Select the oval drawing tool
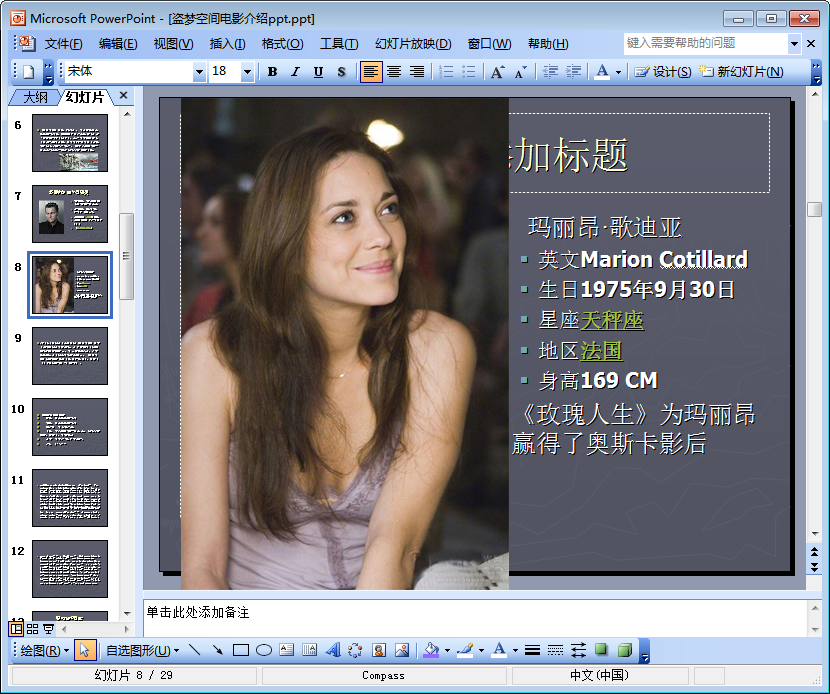The height and width of the screenshot is (694, 830). click(x=264, y=650)
